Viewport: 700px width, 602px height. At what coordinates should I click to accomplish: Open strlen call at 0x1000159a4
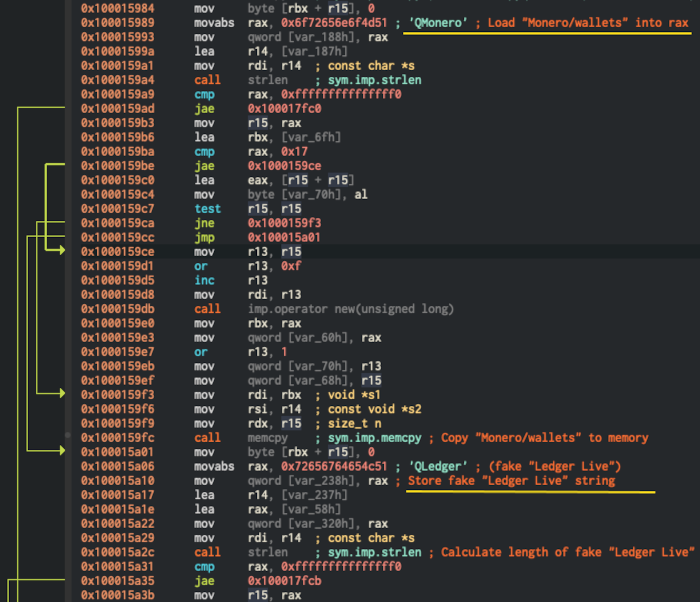[x=268, y=80]
